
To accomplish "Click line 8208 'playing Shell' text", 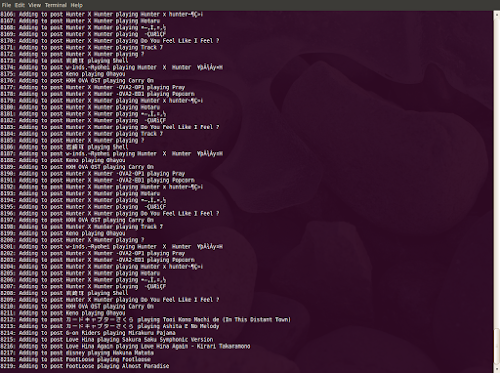I will click(x=108, y=293).
